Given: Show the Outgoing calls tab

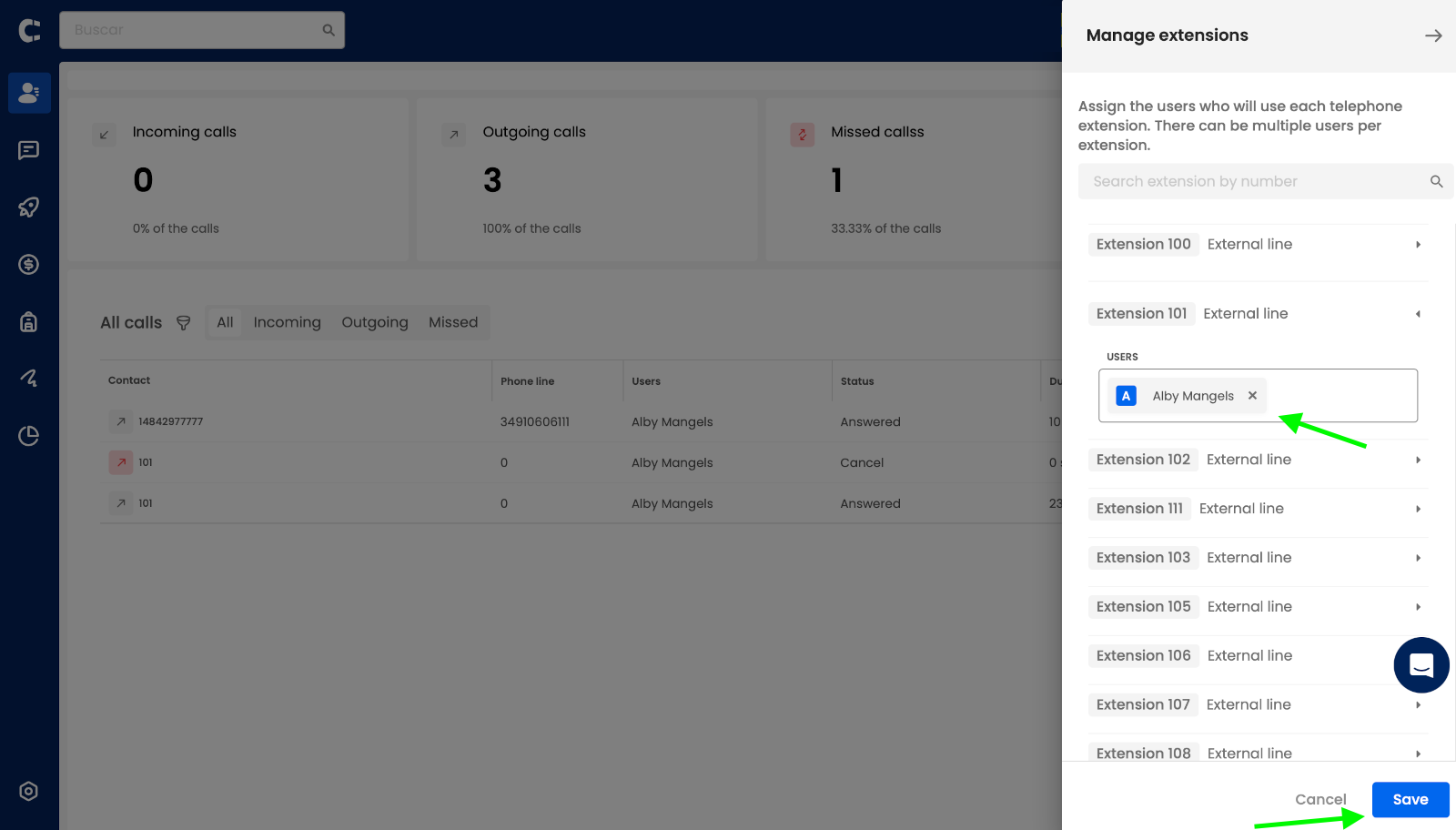Looking at the screenshot, I should (375, 323).
